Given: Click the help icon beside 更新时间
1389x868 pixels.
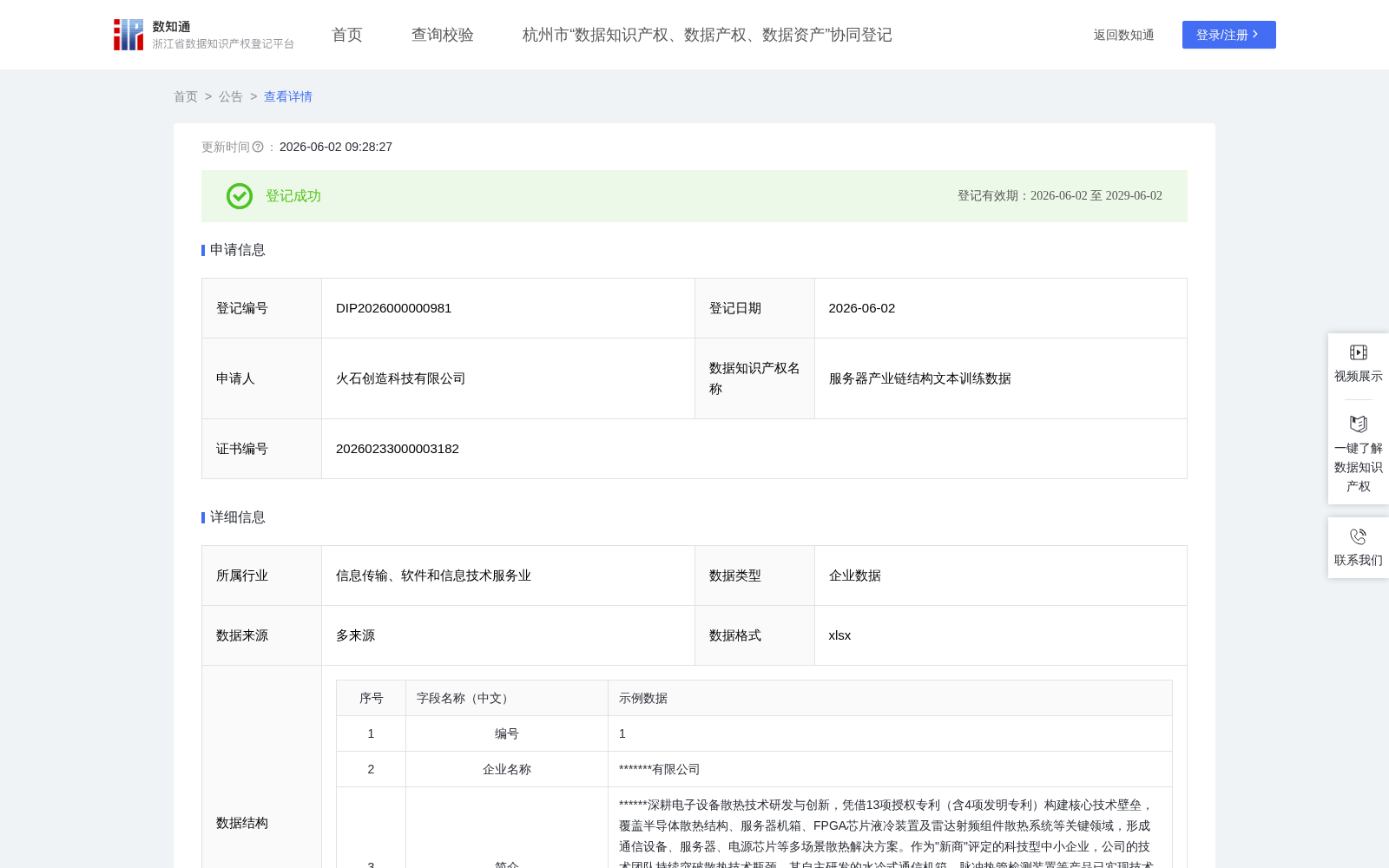Looking at the screenshot, I should pyautogui.click(x=258, y=147).
